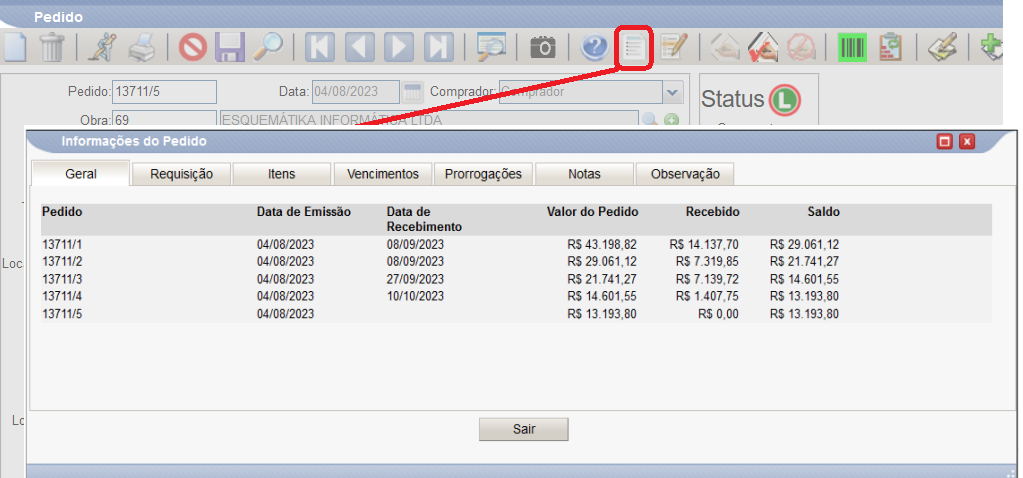Open Informações do Pedido document list icon
Viewport: 1023px width, 478px height.
tap(634, 48)
